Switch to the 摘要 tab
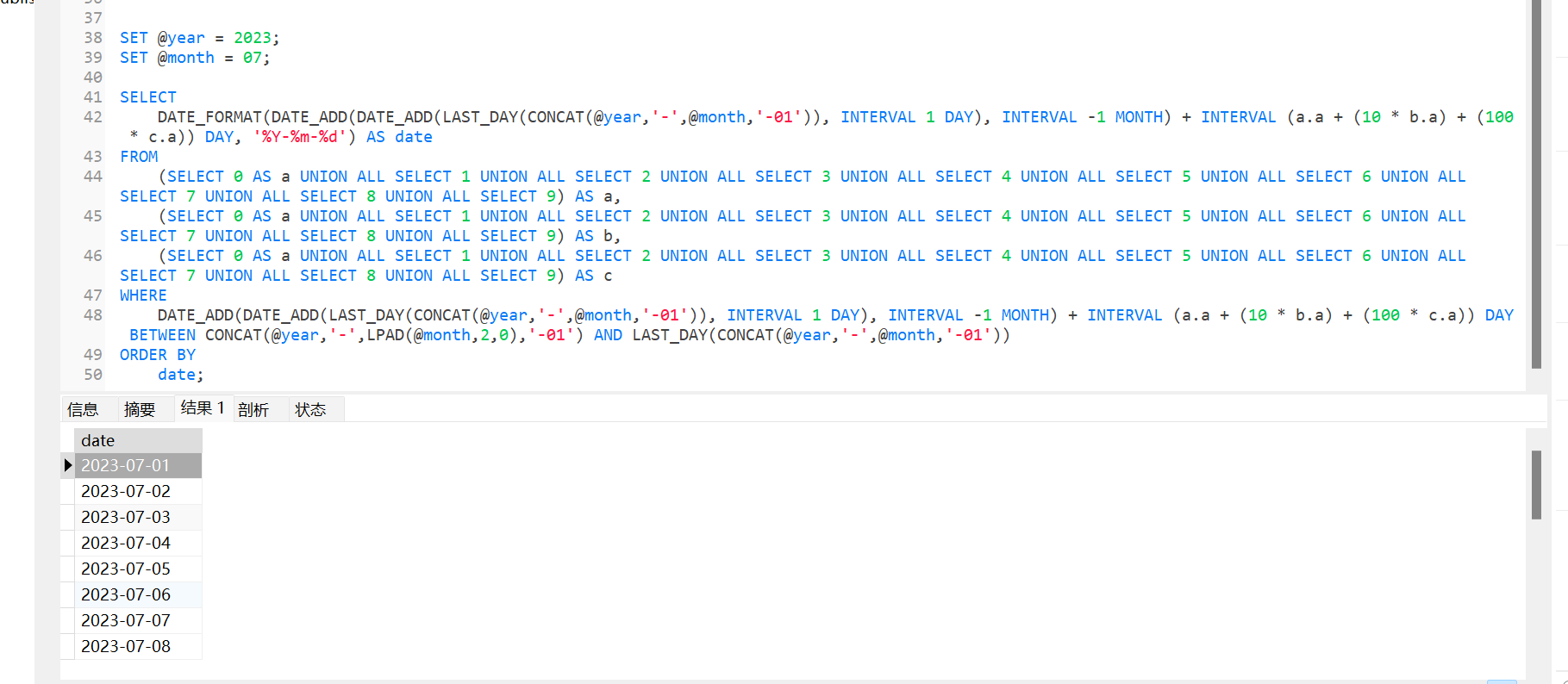The image size is (1568, 684). (x=140, y=409)
